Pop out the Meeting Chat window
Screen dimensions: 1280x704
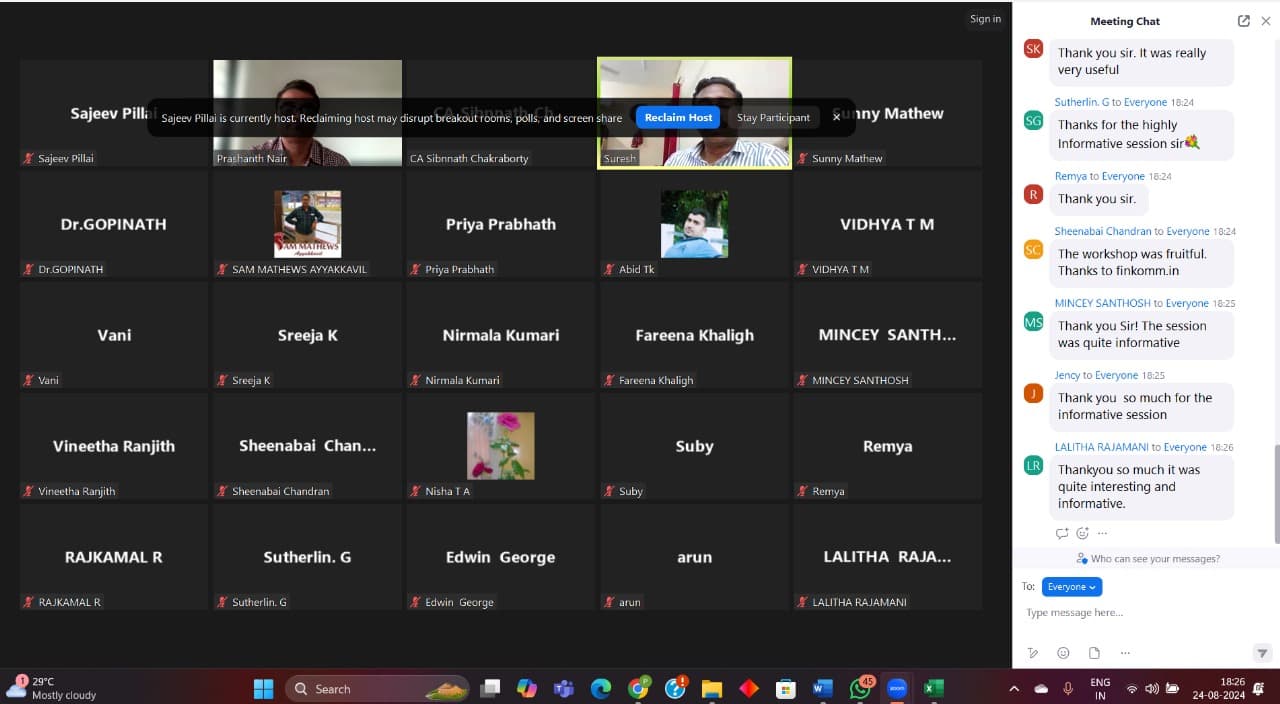pos(1243,21)
